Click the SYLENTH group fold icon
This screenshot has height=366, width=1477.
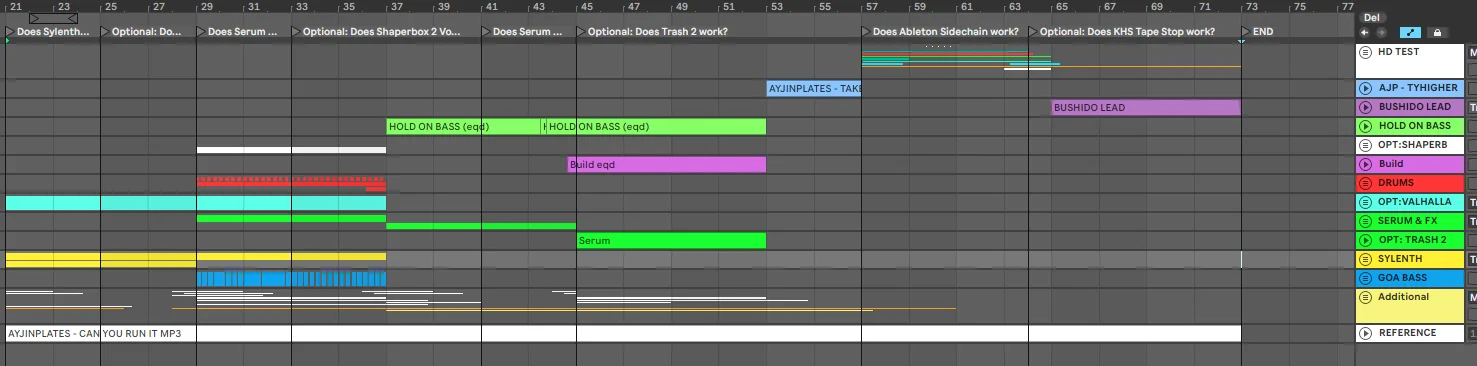[x=1366, y=259]
